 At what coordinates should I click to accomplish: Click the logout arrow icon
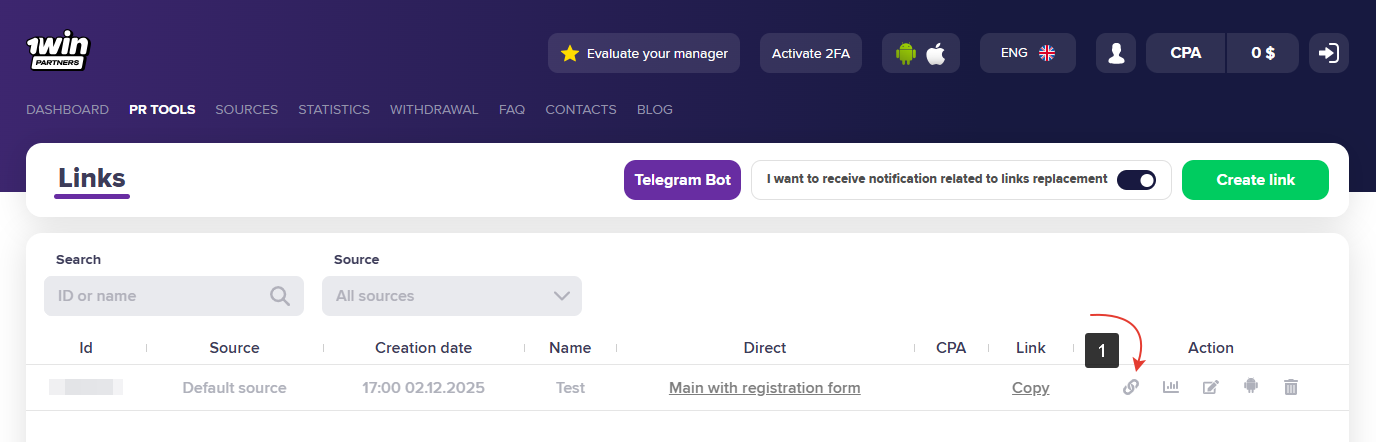pyautogui.click(x=1328, y=53)
